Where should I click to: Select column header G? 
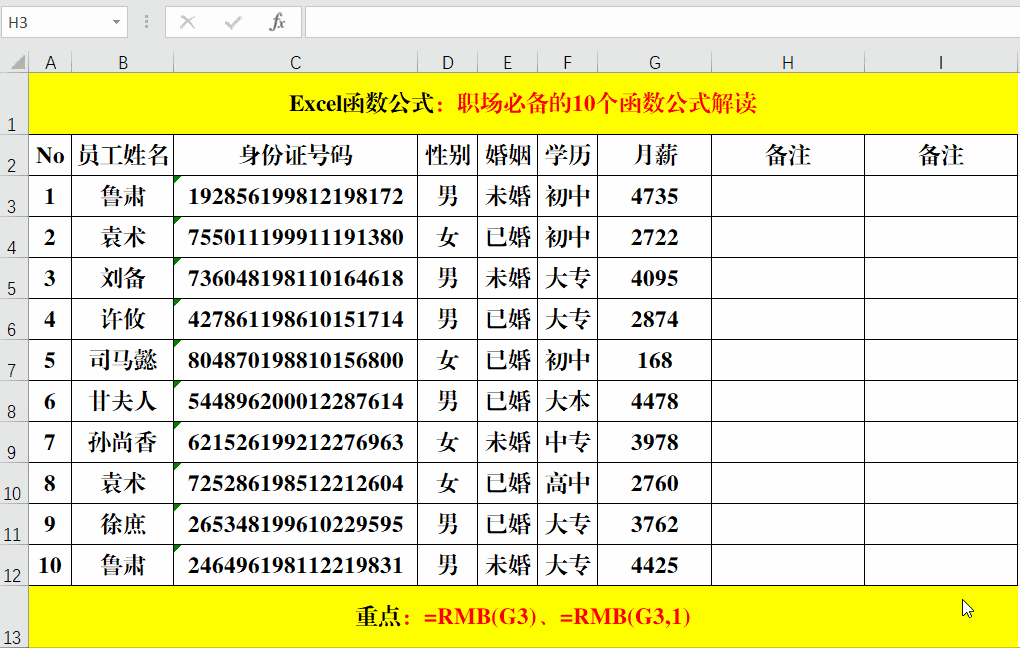point(654,62)
